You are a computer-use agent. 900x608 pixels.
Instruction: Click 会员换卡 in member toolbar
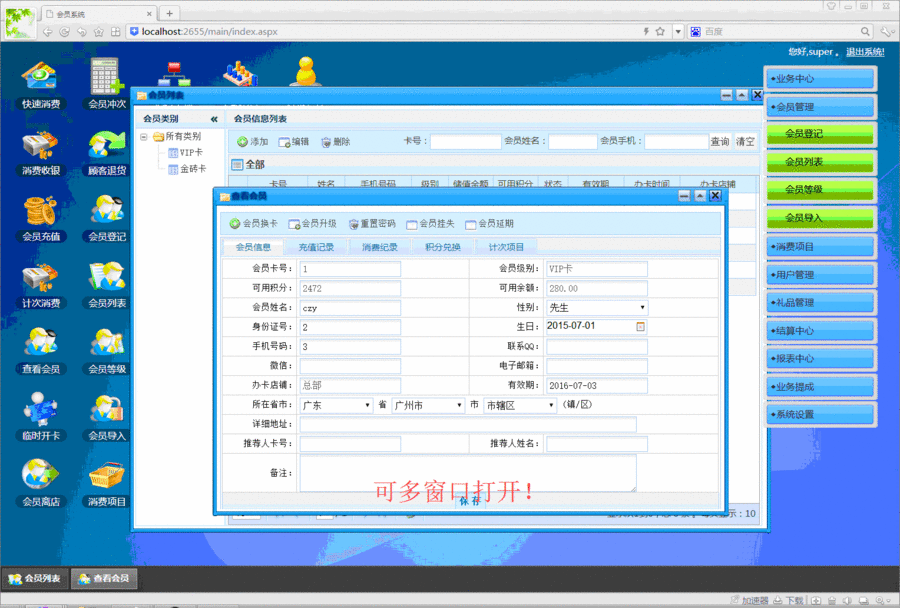tap(254, 223)
